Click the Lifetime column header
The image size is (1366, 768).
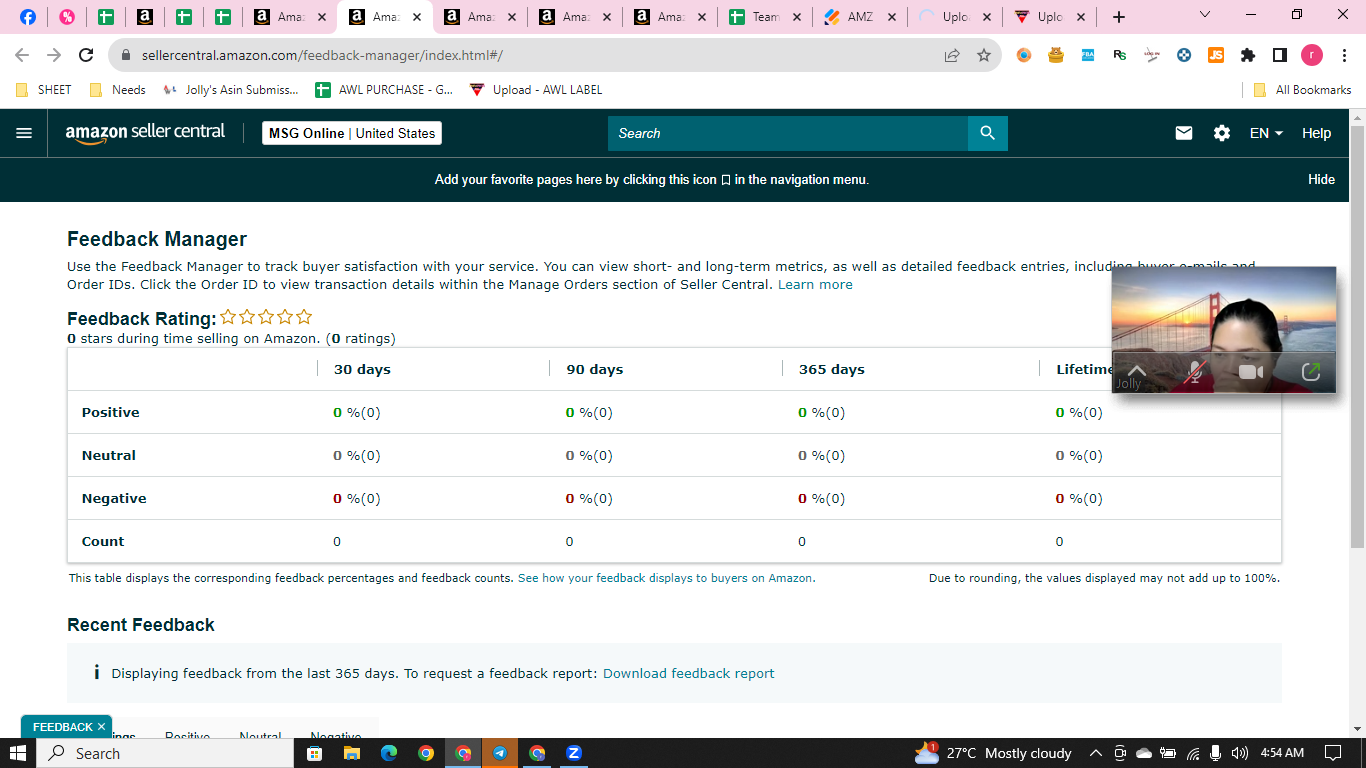(x=1084, y=369)
